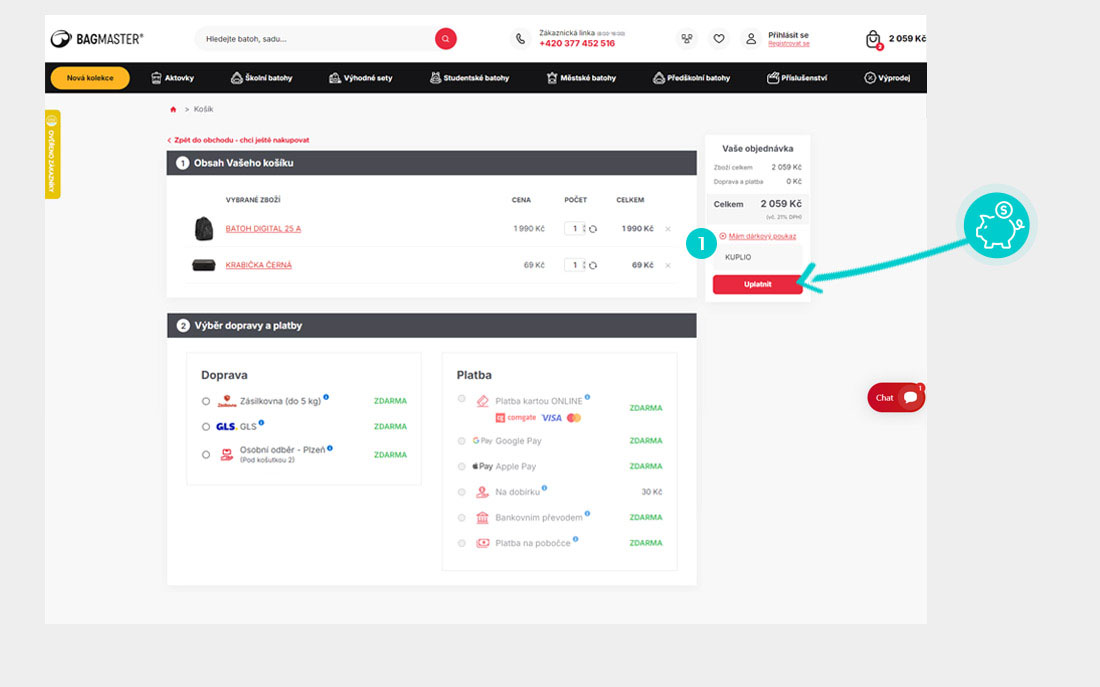Click the red search magnifier button
Viewport: 1100px width, 687px height.
[445, 39]
